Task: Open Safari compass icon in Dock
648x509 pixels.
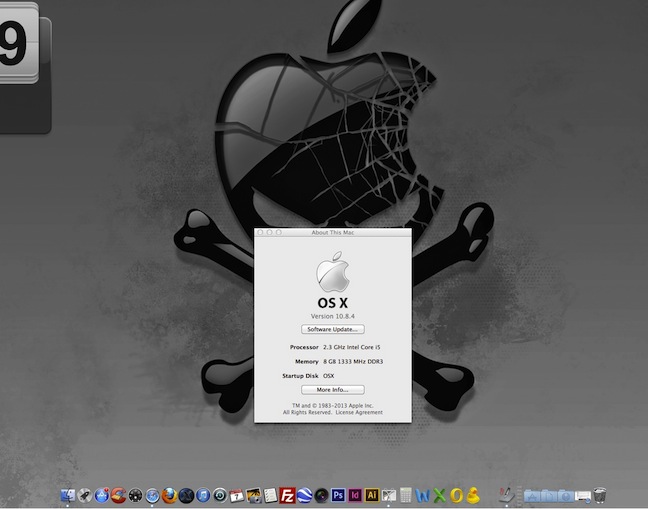Action: point(152,495)
